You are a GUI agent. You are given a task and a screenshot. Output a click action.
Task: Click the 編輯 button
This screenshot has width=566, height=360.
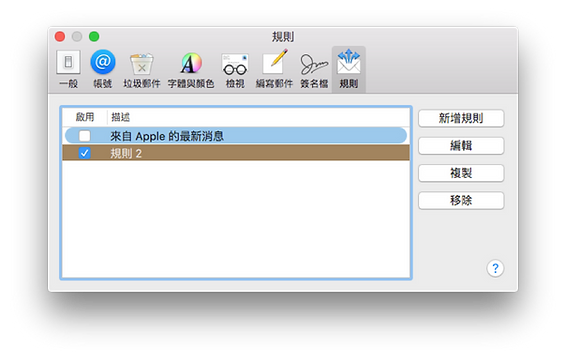(461, 146)
